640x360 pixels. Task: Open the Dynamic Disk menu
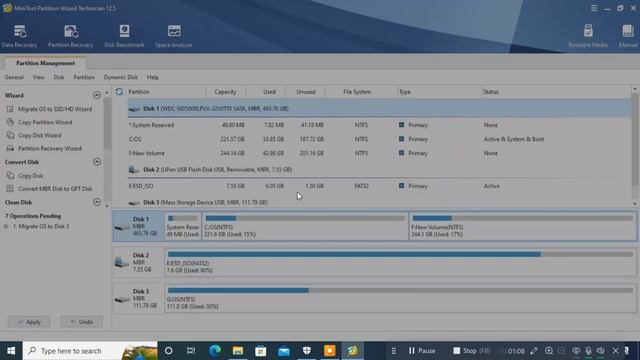click(120, 77)
